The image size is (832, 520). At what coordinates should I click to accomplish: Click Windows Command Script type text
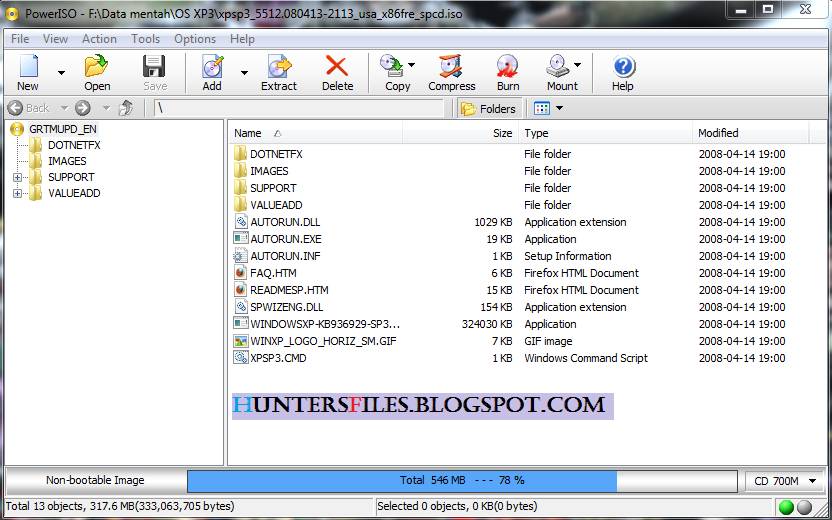[x=586, y=358]
